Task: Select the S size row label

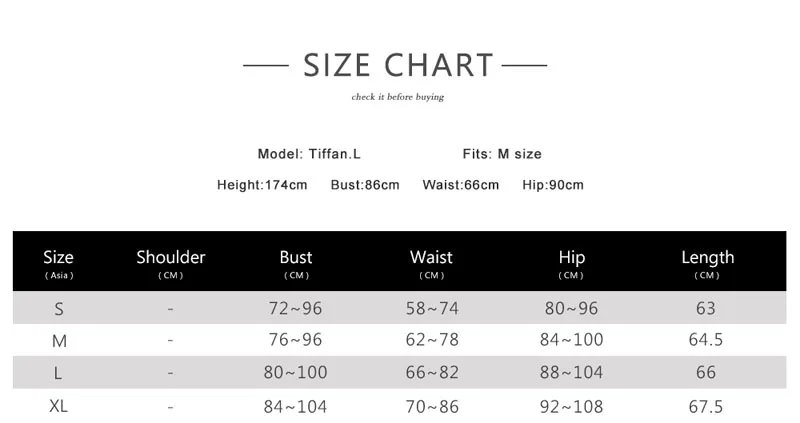Action: pos(59,309)
